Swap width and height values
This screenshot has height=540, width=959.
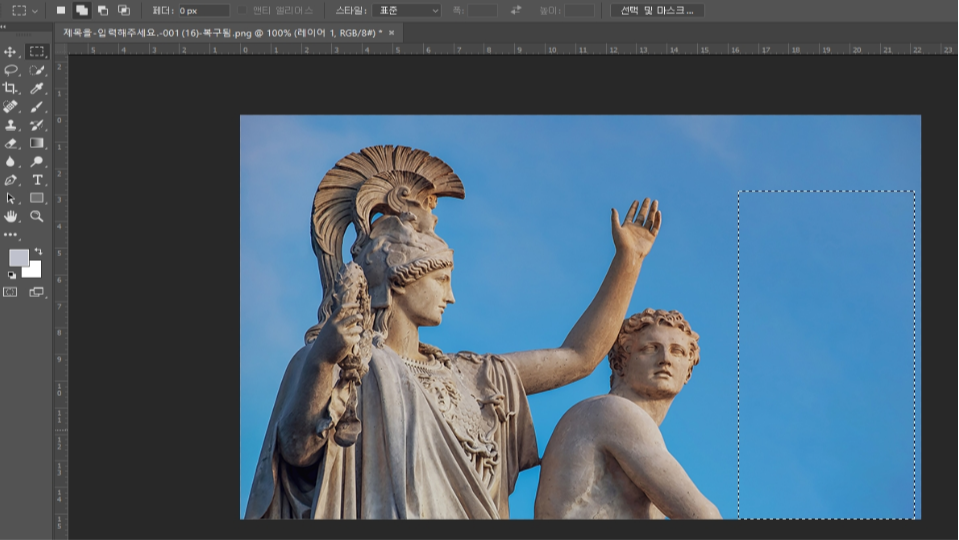point(516,10)
